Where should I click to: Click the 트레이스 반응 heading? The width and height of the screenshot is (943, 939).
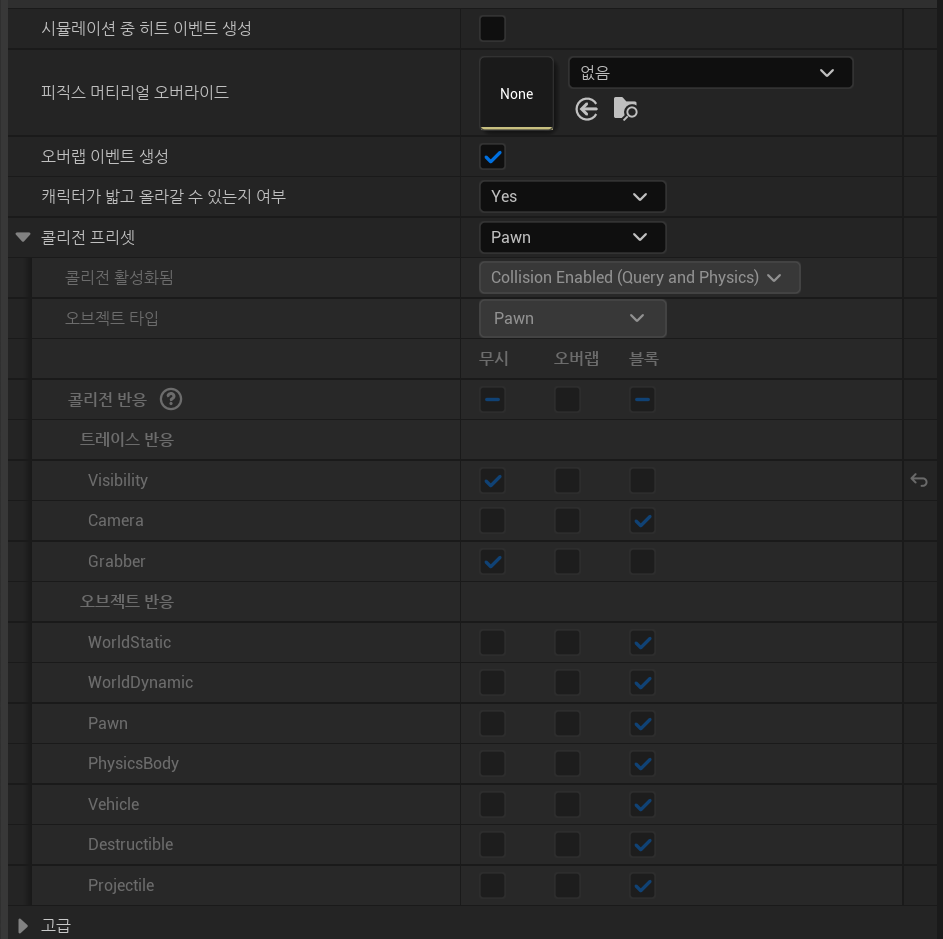click(127, 440)
